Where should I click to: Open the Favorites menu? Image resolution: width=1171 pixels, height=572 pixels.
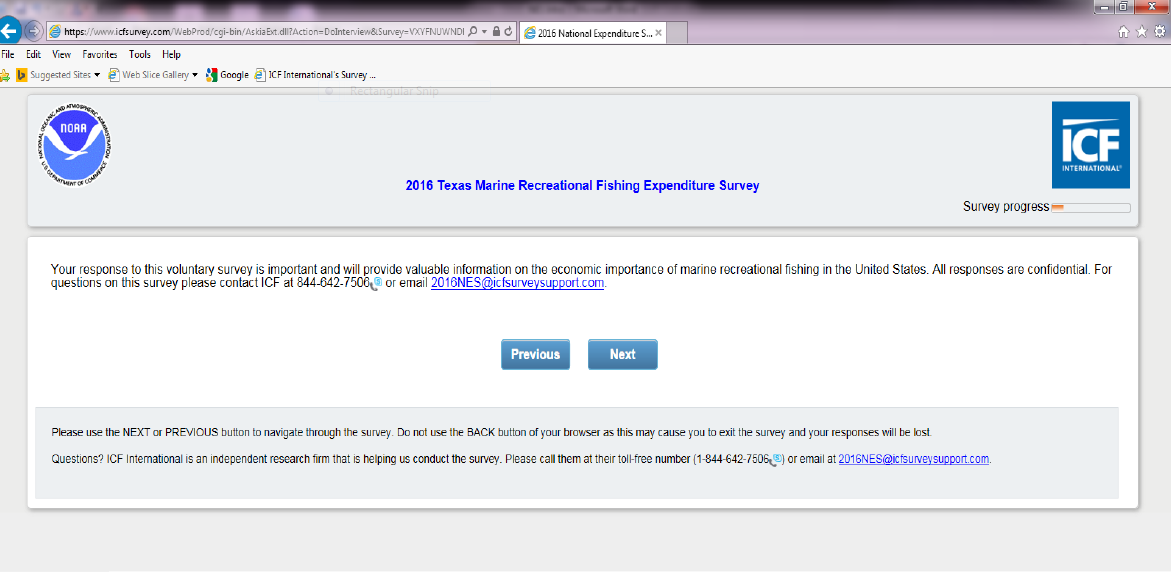(x=99, y=54)
